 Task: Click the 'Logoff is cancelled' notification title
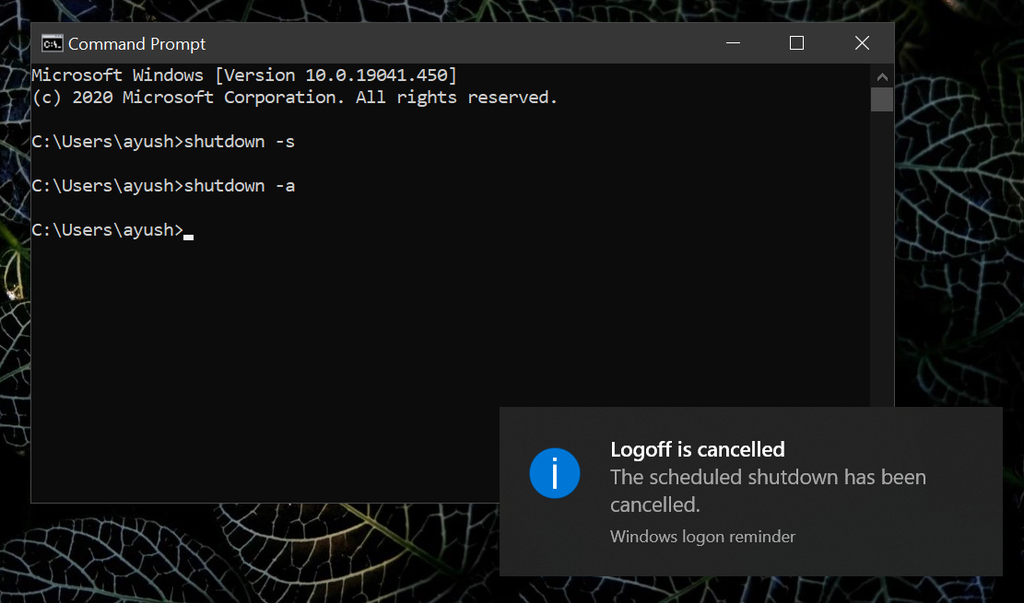click(x=697, y=449)
